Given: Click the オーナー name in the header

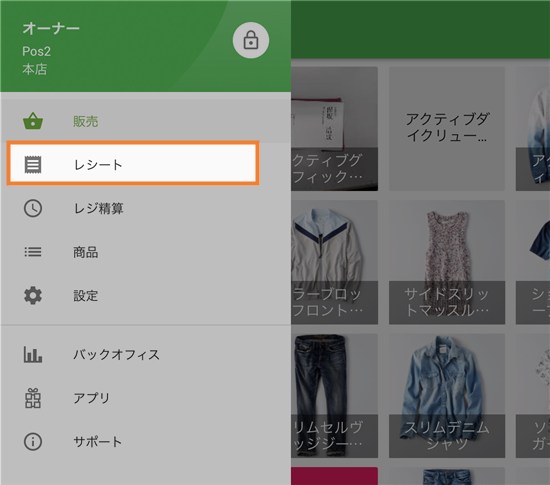Looking at the screenshot, I should click(x=51, y=28).
